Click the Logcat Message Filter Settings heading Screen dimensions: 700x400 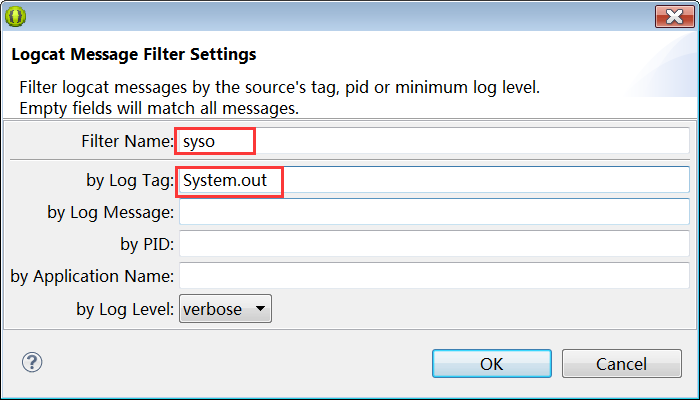coord(133,54)
